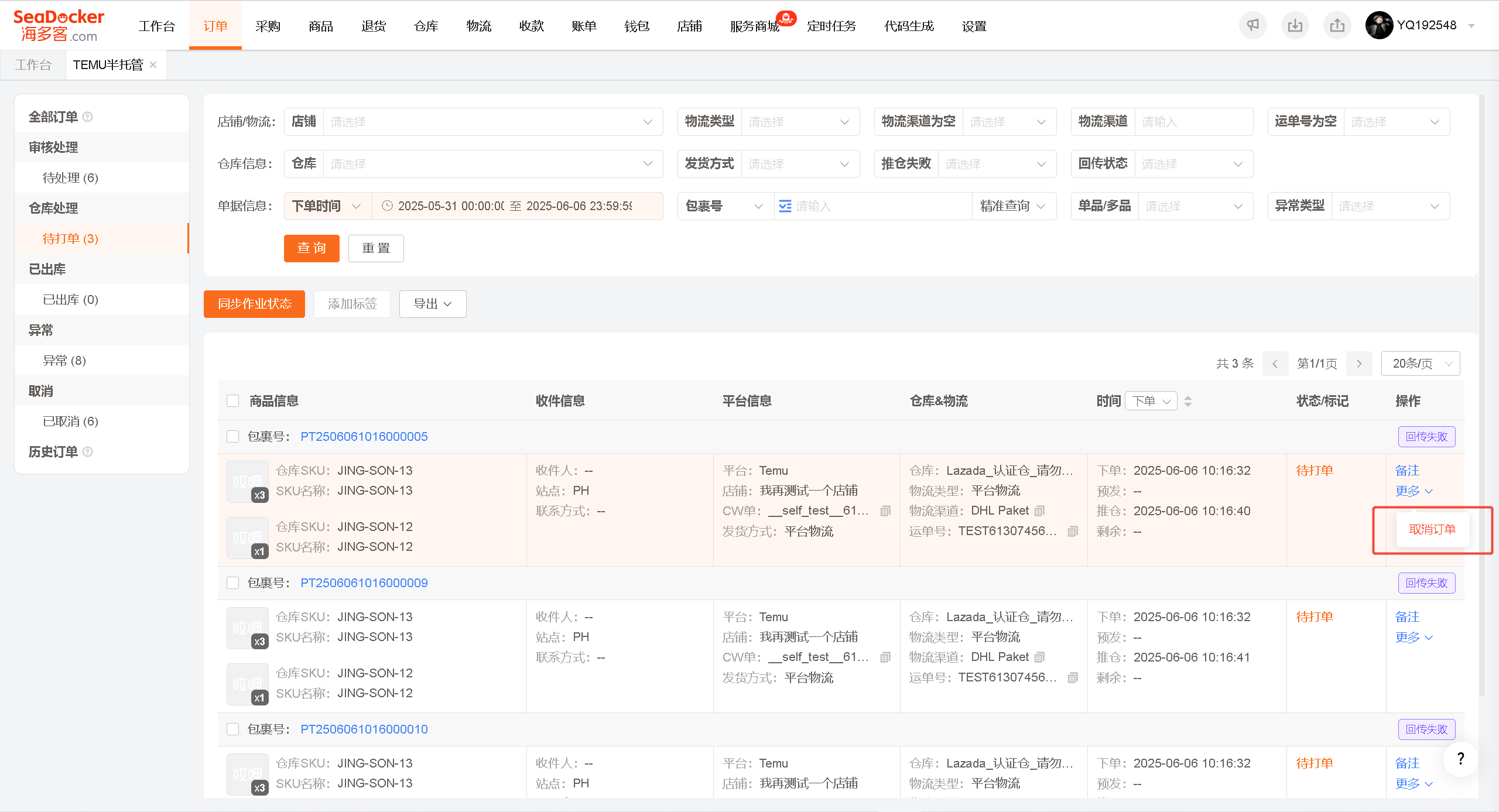The image size is (1499, 812).
Task: Open the 运单号为空 dropdown
Action: [1397, 122]
